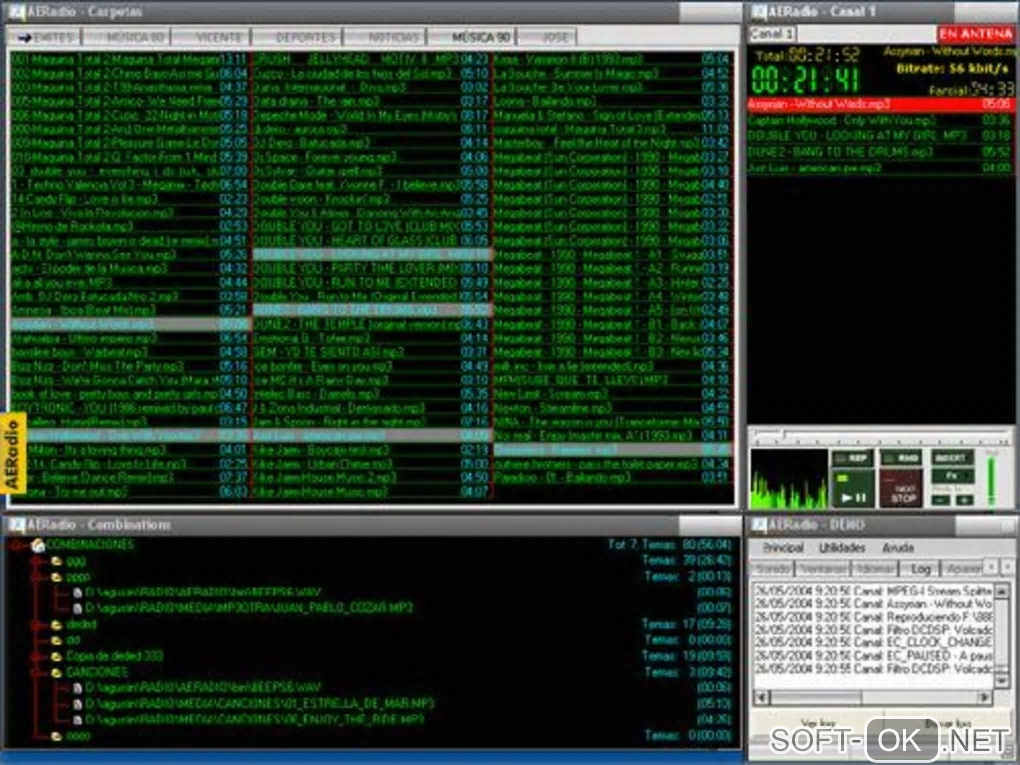Click log horizontal scrollbar right arrow
1020x765 pixels.
point(985,697)
